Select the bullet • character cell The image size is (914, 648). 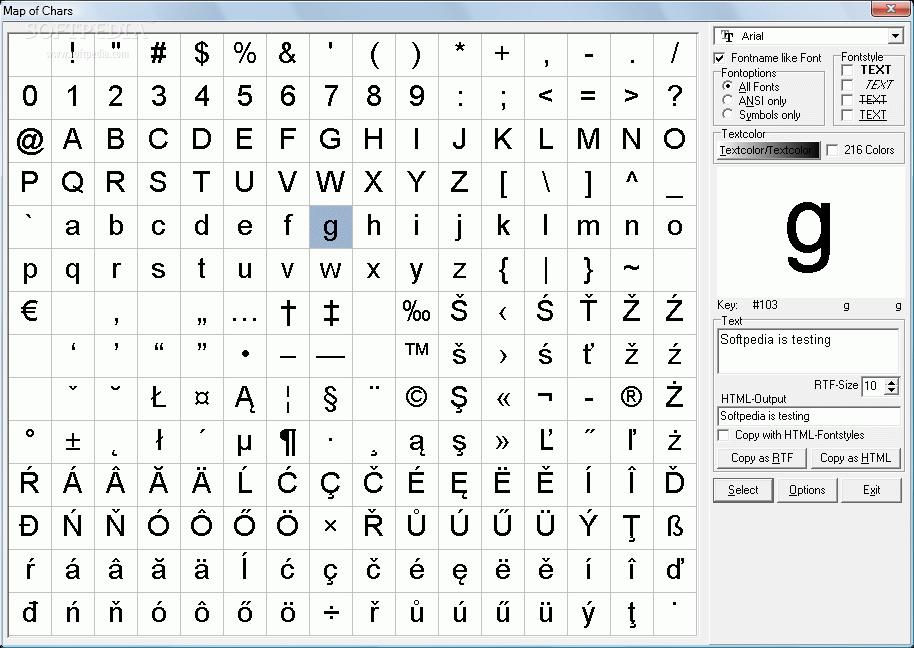pos(245,356)
